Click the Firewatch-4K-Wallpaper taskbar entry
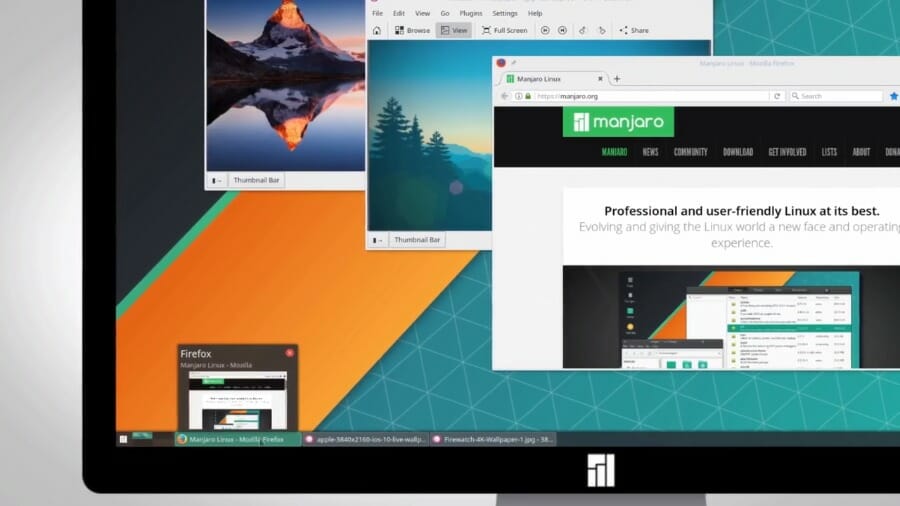 493,439
